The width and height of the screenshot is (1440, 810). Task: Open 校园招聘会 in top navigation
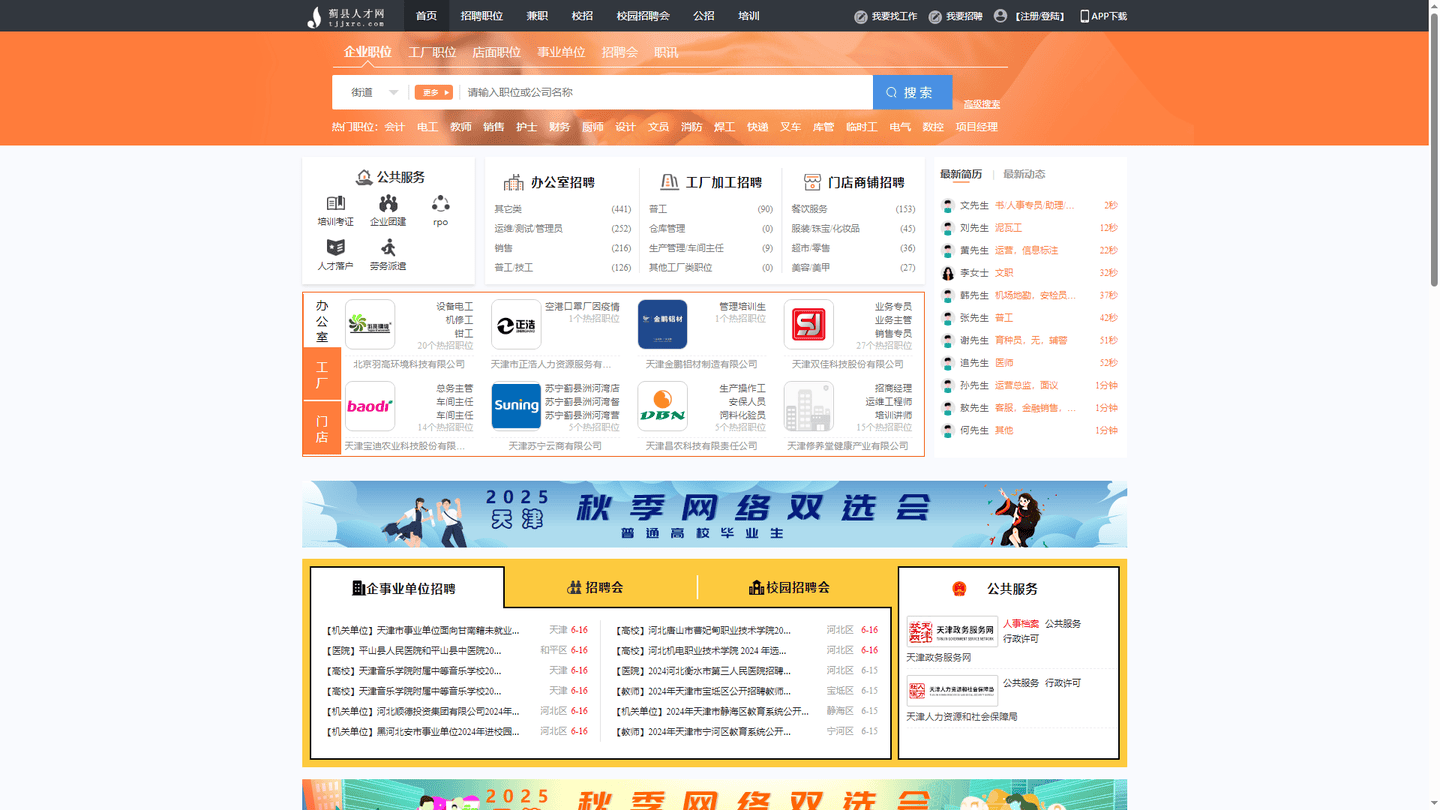pyautogui.click(x=643, y=16)
